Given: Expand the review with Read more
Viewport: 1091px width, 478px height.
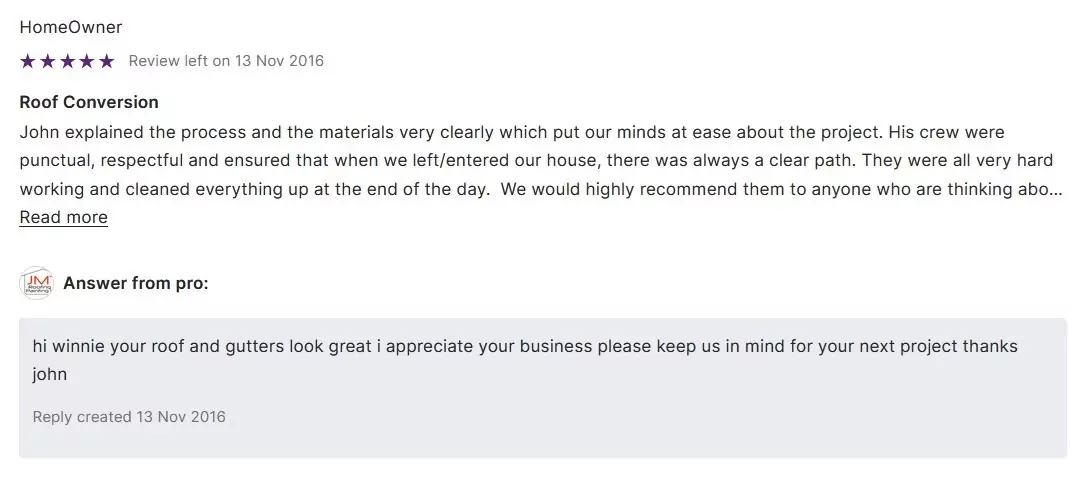Looking at the screenshot, I should coord(63,217).
